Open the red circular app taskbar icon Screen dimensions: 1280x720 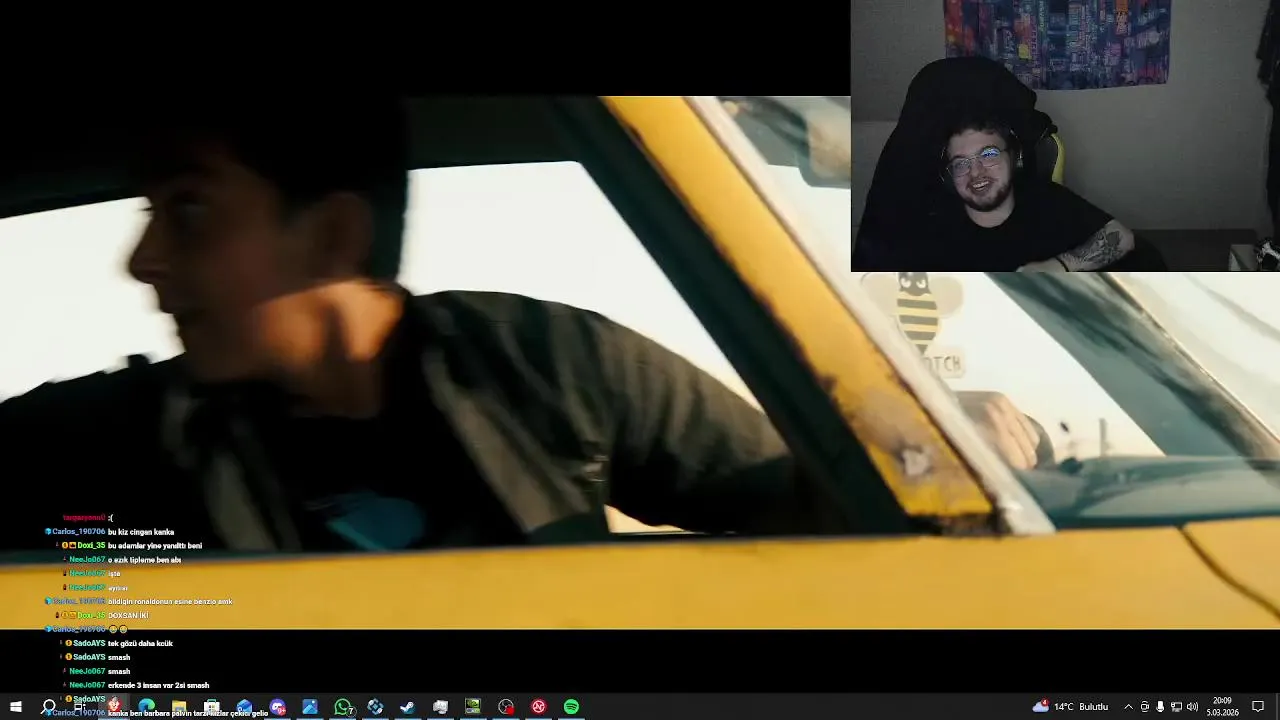(538, 707)
